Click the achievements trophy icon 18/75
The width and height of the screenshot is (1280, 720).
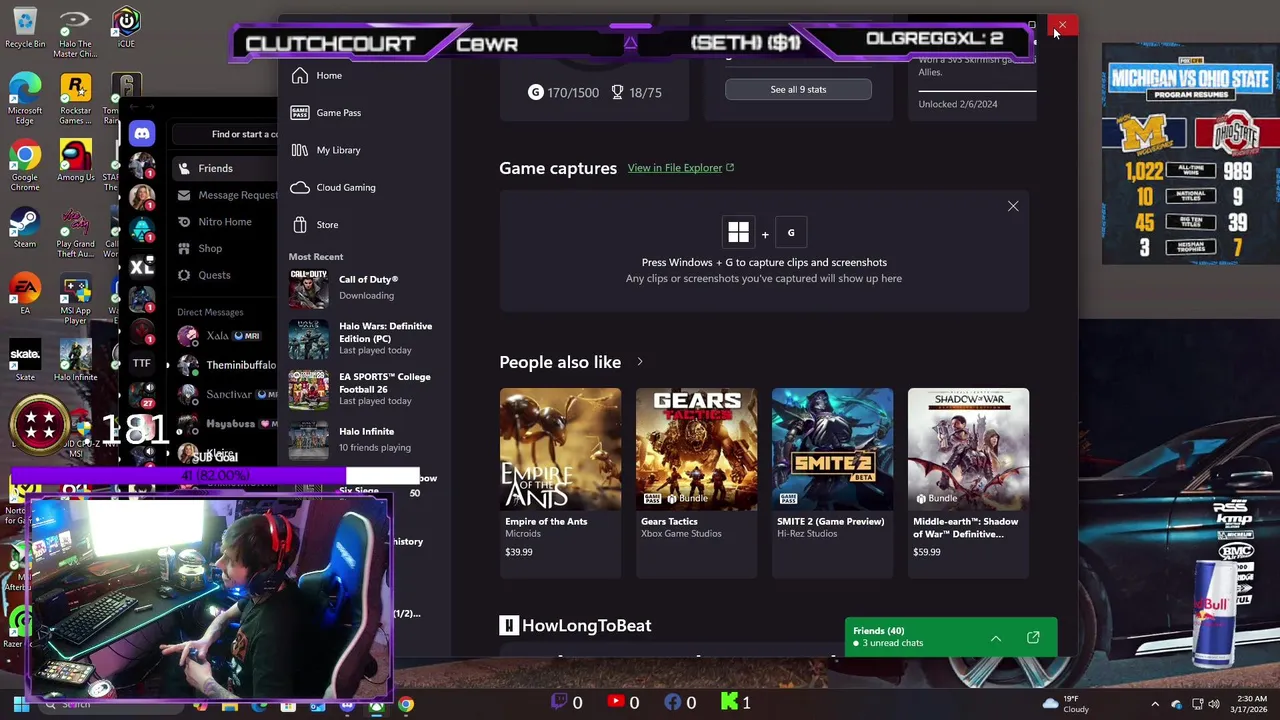[x=617, y=92]
